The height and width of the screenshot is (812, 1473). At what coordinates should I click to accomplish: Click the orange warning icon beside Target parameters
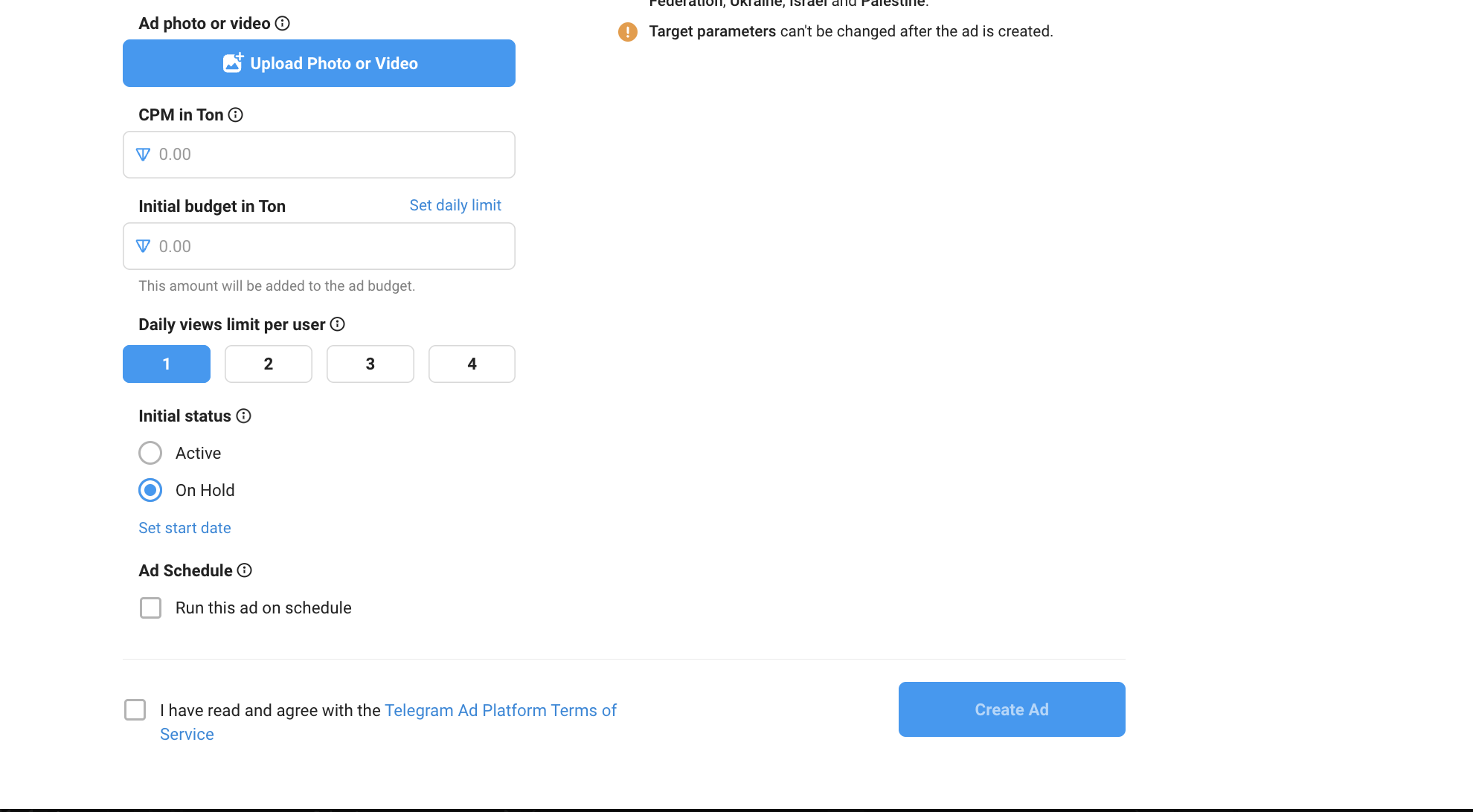point(628,32)
